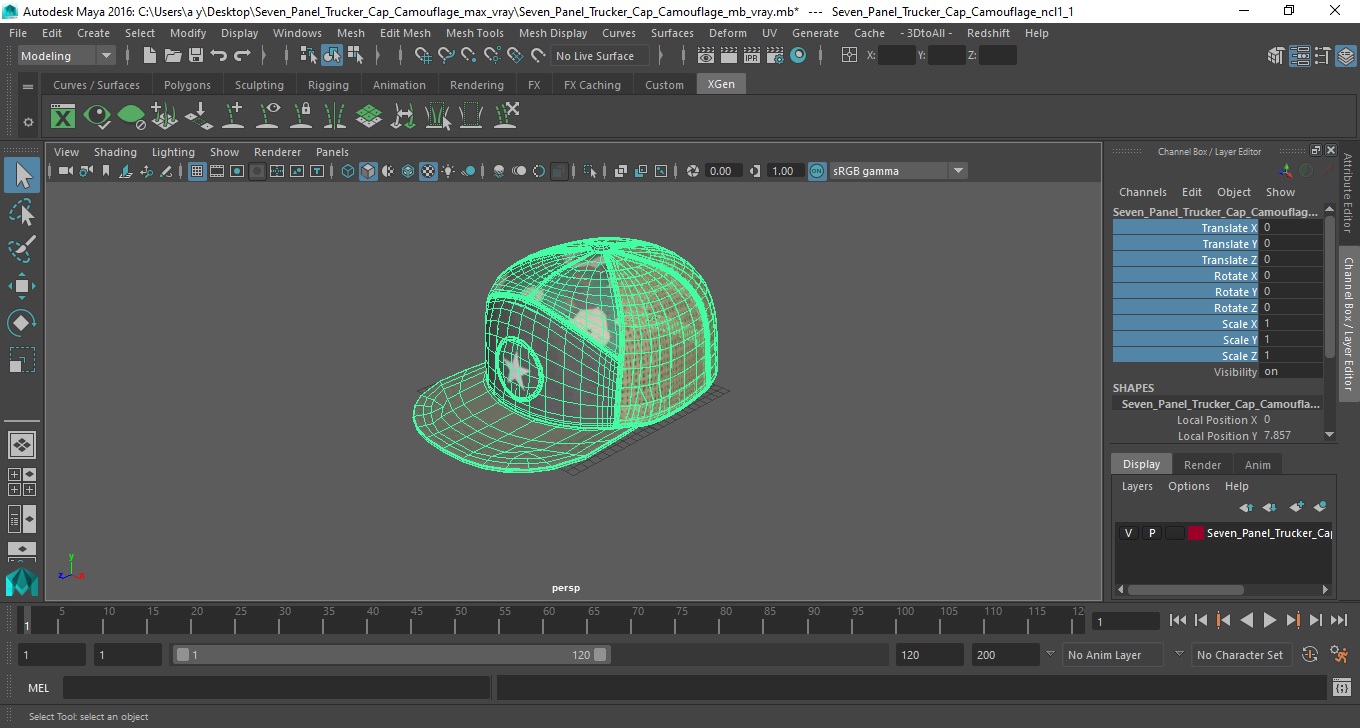Click the XGen green X icon on shelf

(x=63, y=117)
